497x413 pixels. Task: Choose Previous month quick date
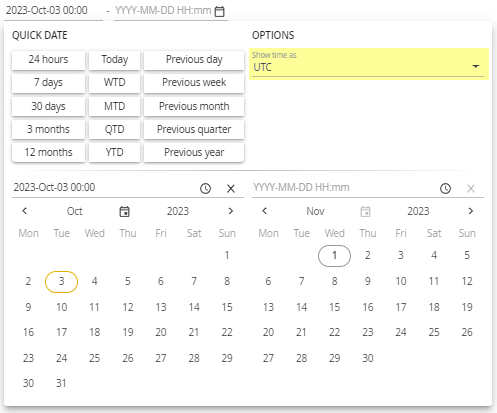tap(194, 106)
